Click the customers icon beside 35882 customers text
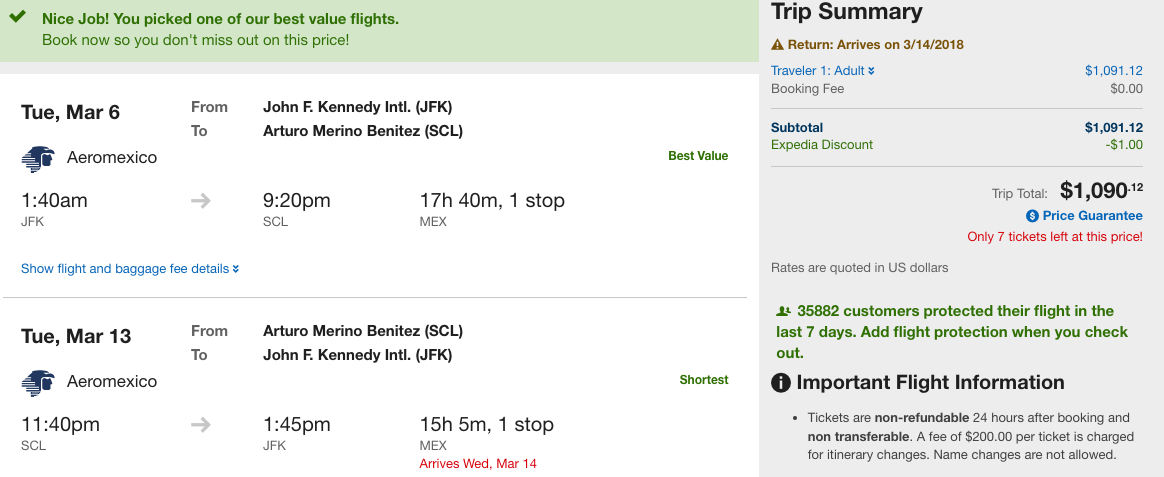This screenshot has width=1164, height=477. pyautogui.click(x=783, y=311)
